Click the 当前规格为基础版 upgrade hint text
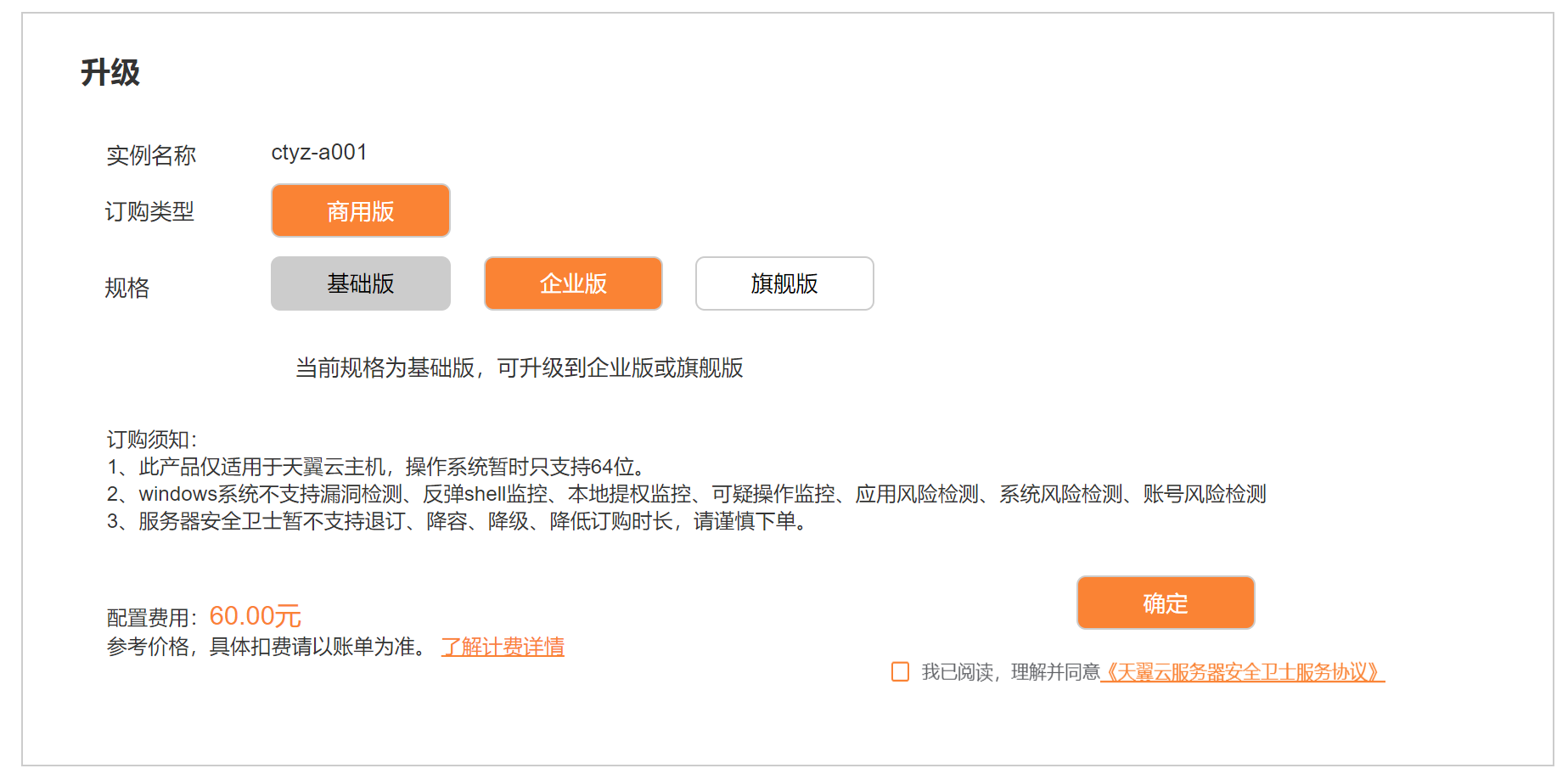The height and width of the screenshot is (774, 1568). coord(519,367)
